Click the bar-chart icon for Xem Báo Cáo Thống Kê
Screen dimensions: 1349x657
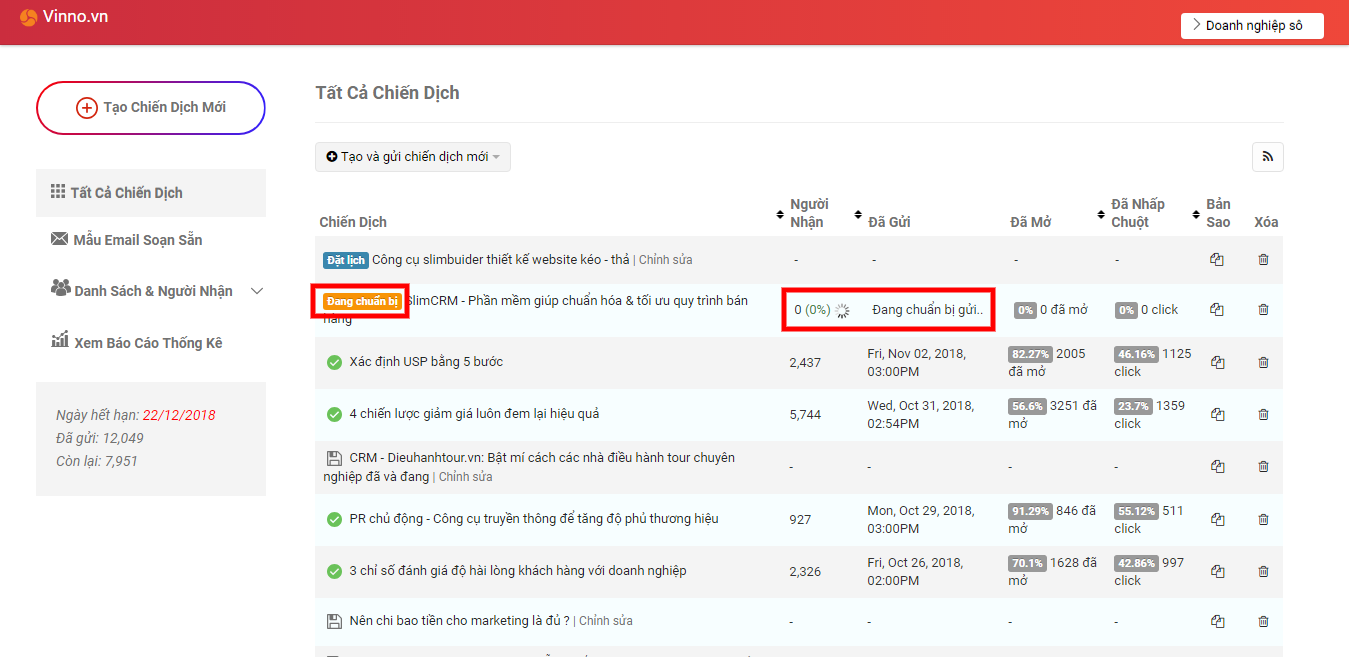point(60,341)
